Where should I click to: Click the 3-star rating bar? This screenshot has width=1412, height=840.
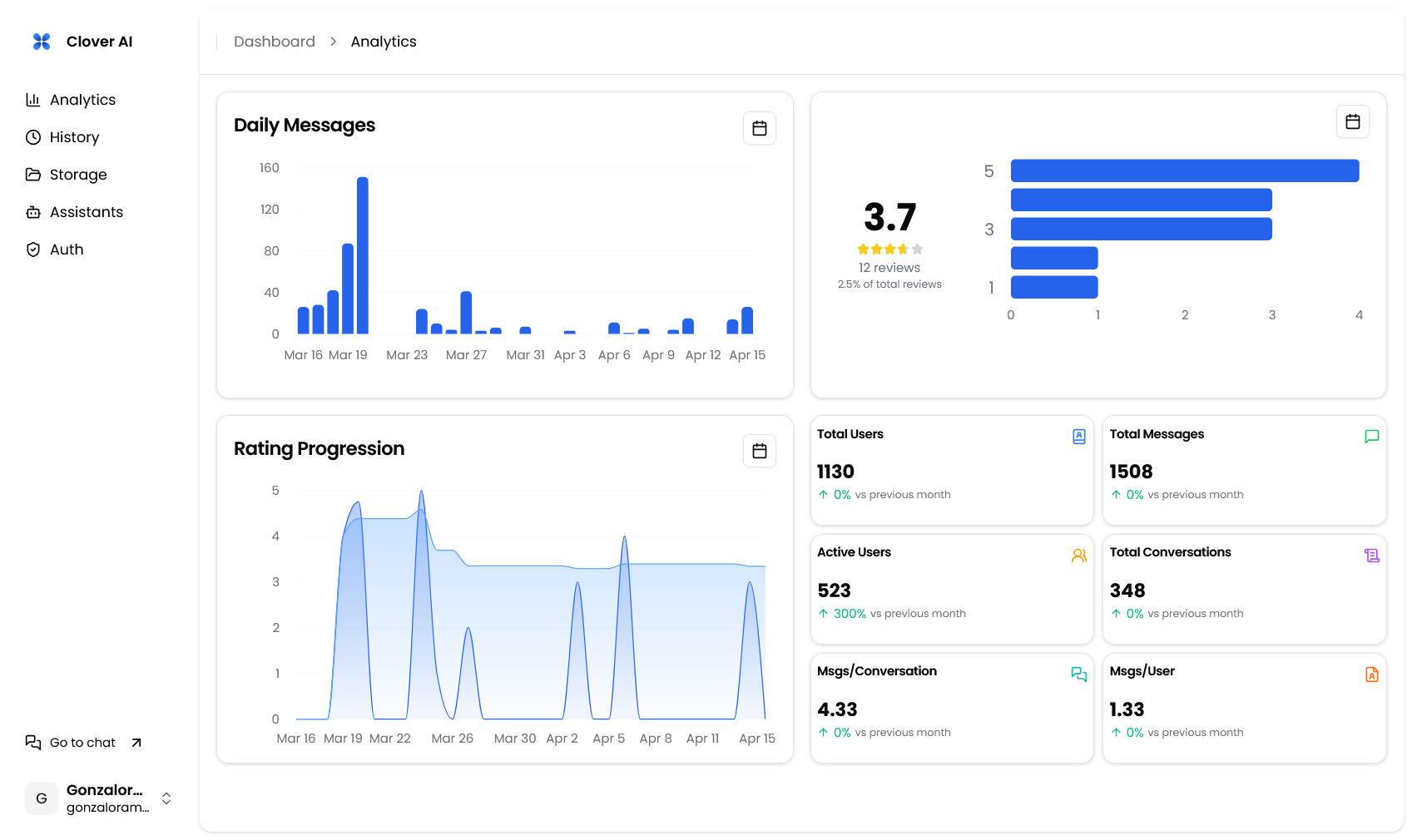pyautogui.click(x=1142, y=229)
